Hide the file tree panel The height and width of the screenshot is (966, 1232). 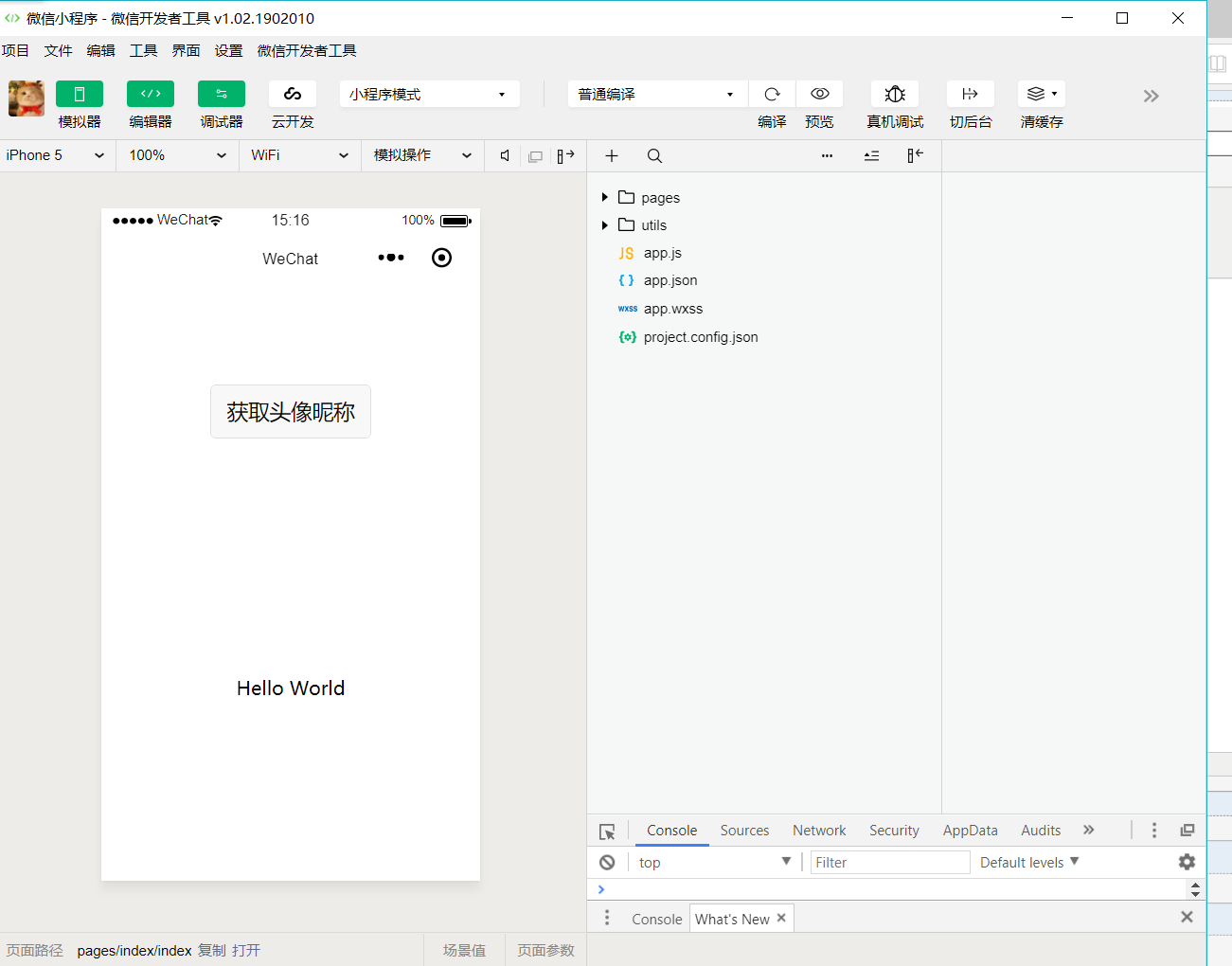point(915,156)
